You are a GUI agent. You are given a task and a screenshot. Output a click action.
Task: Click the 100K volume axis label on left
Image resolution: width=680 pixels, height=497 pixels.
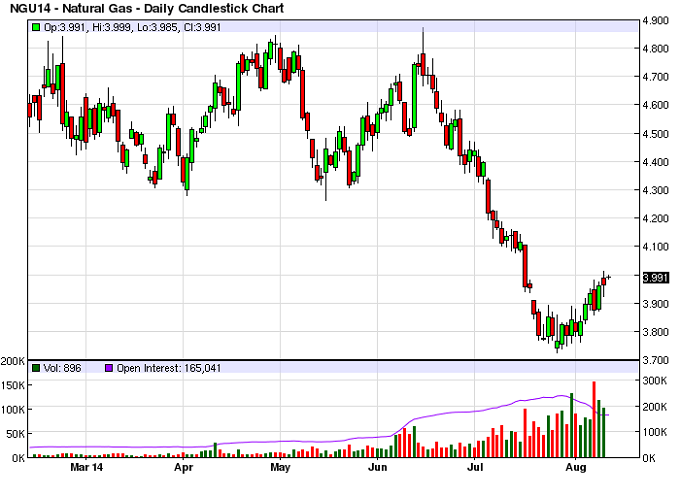point(13,409)
